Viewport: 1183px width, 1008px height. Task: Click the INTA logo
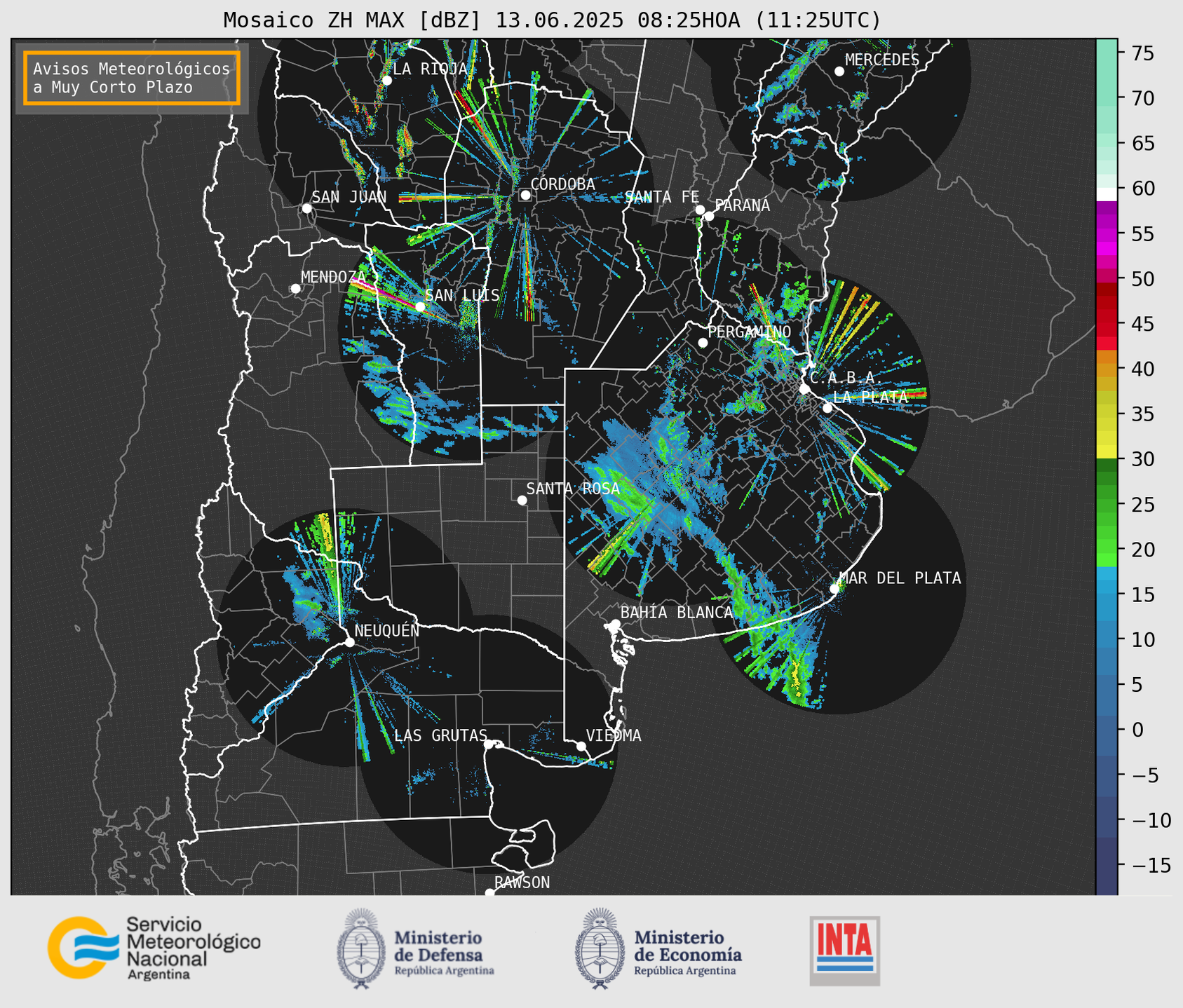click(845, 951)
